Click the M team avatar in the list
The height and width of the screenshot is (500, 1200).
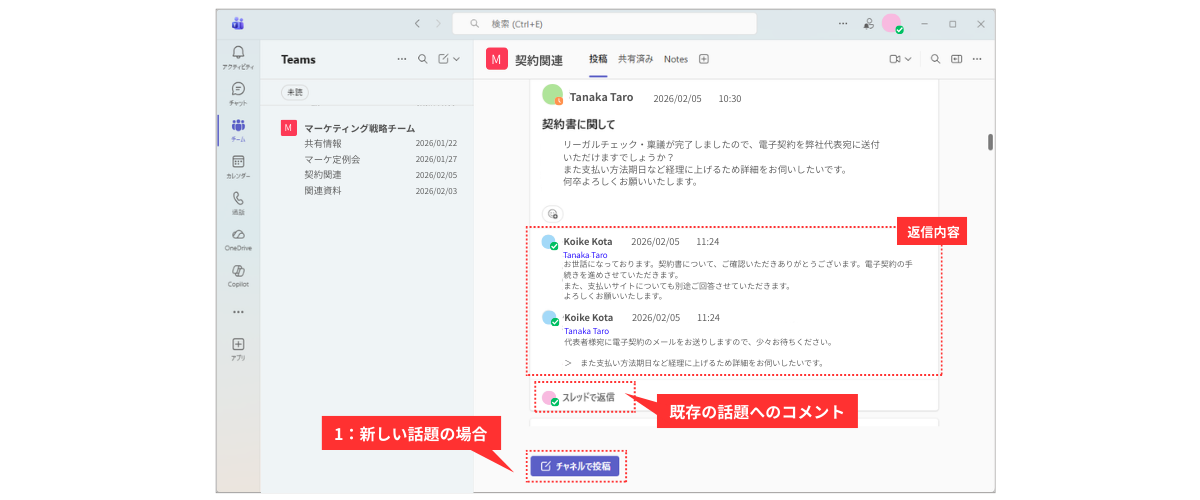[288, 127]
